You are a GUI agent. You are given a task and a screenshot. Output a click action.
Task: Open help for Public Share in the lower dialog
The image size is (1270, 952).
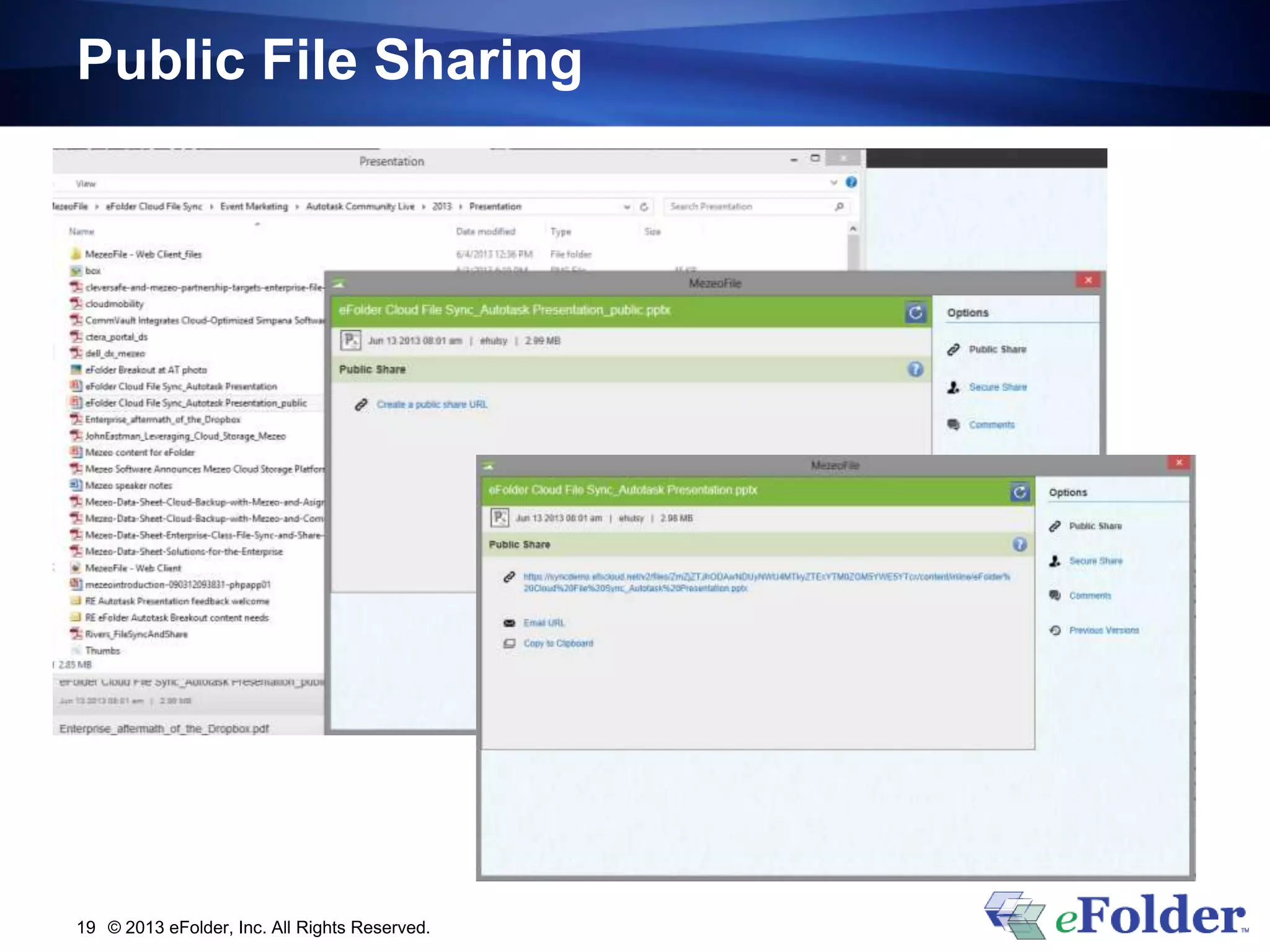click(1019, 544)
